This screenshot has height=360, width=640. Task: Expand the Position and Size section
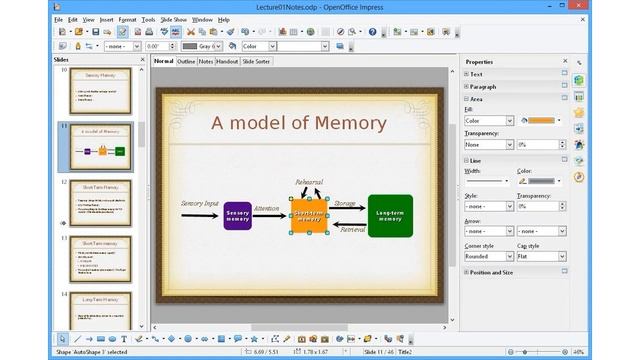[x=466, y=272]
